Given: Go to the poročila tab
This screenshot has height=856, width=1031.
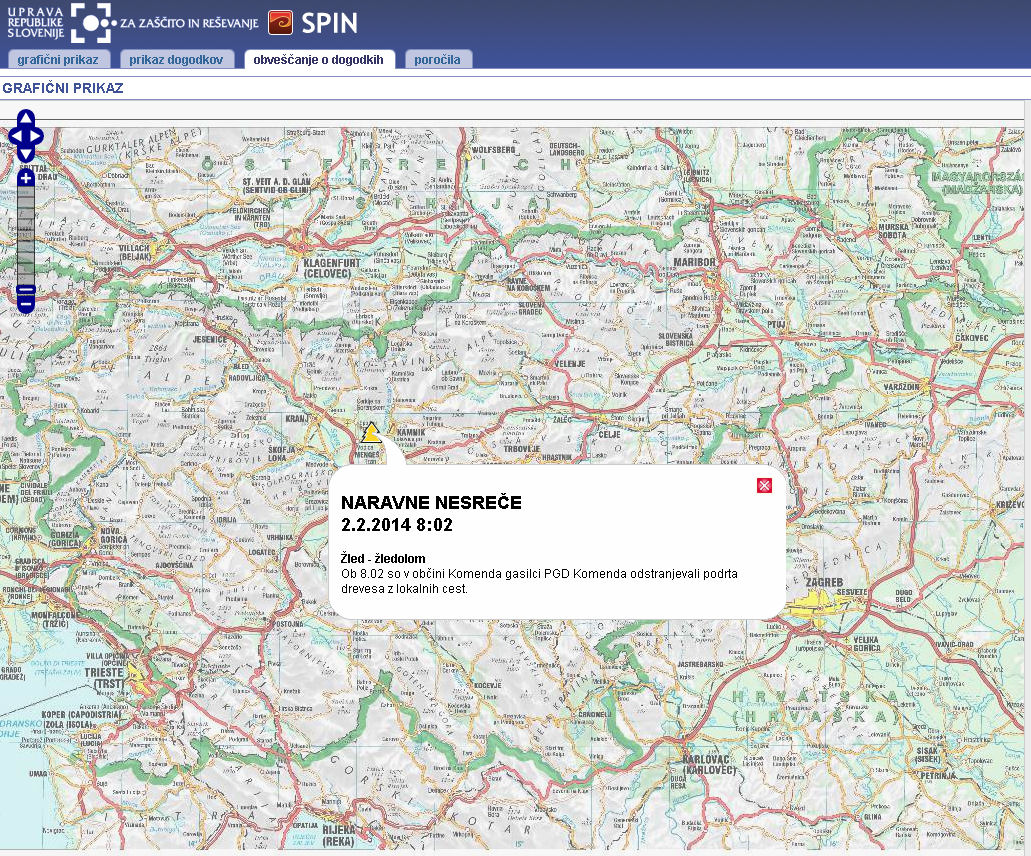Looking at the screenshot, I should [437, 59].
